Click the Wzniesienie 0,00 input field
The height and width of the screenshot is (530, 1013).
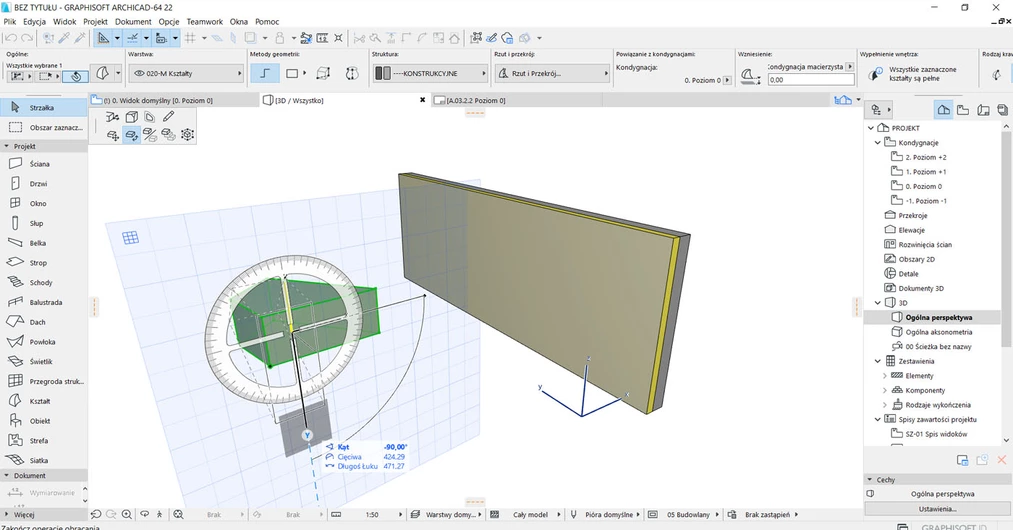811,80
